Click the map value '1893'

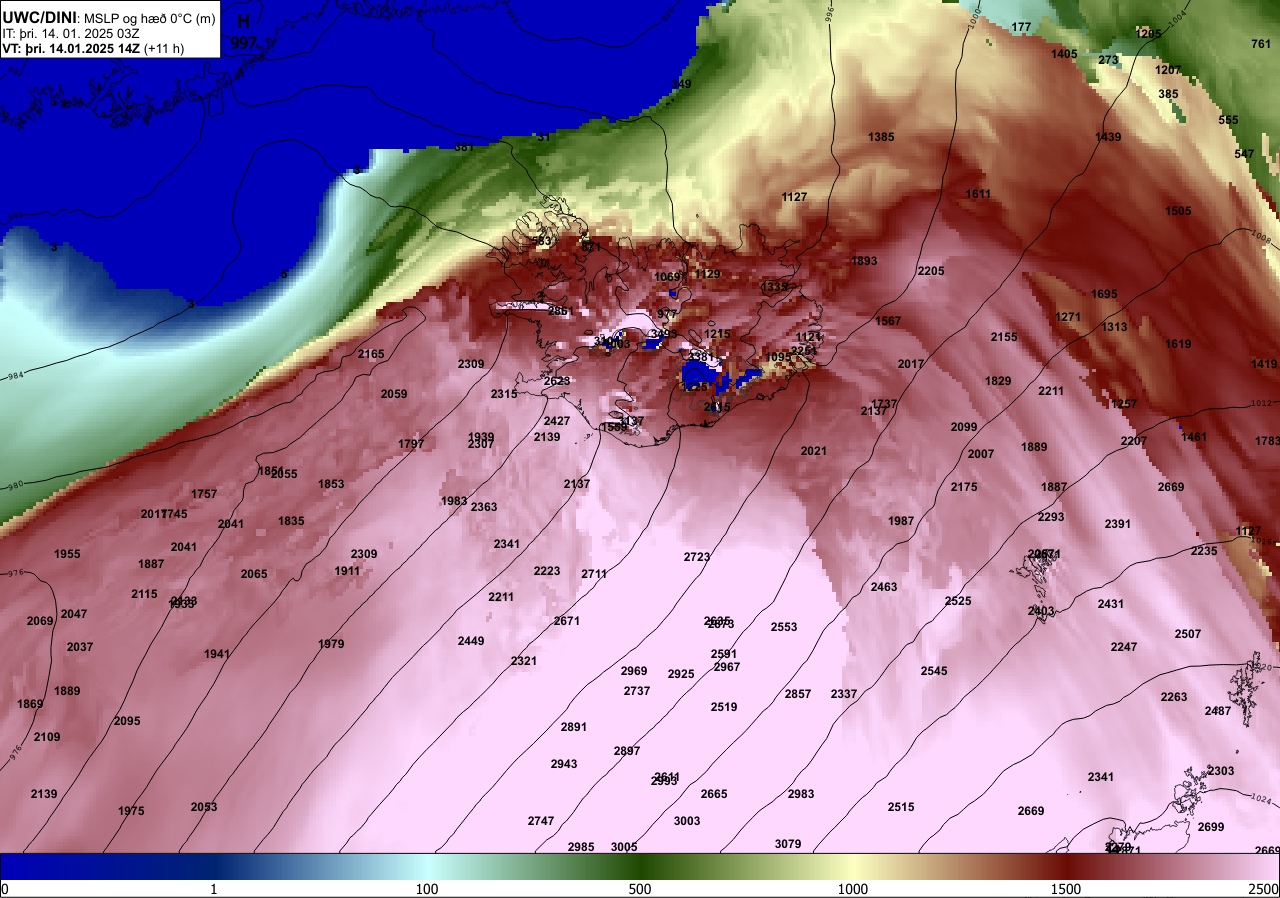864,261
